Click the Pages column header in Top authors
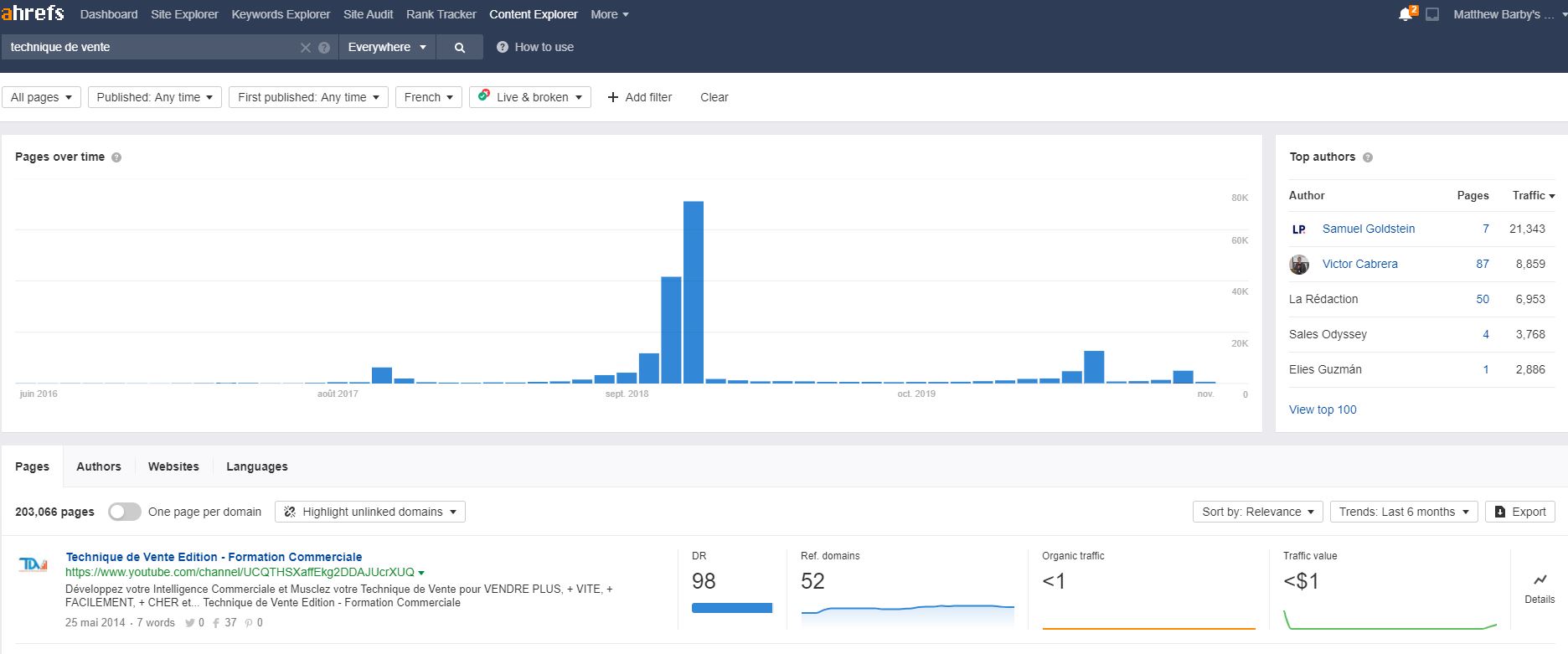Screen dimensions: 1568x654 [x=1473, y=195]
